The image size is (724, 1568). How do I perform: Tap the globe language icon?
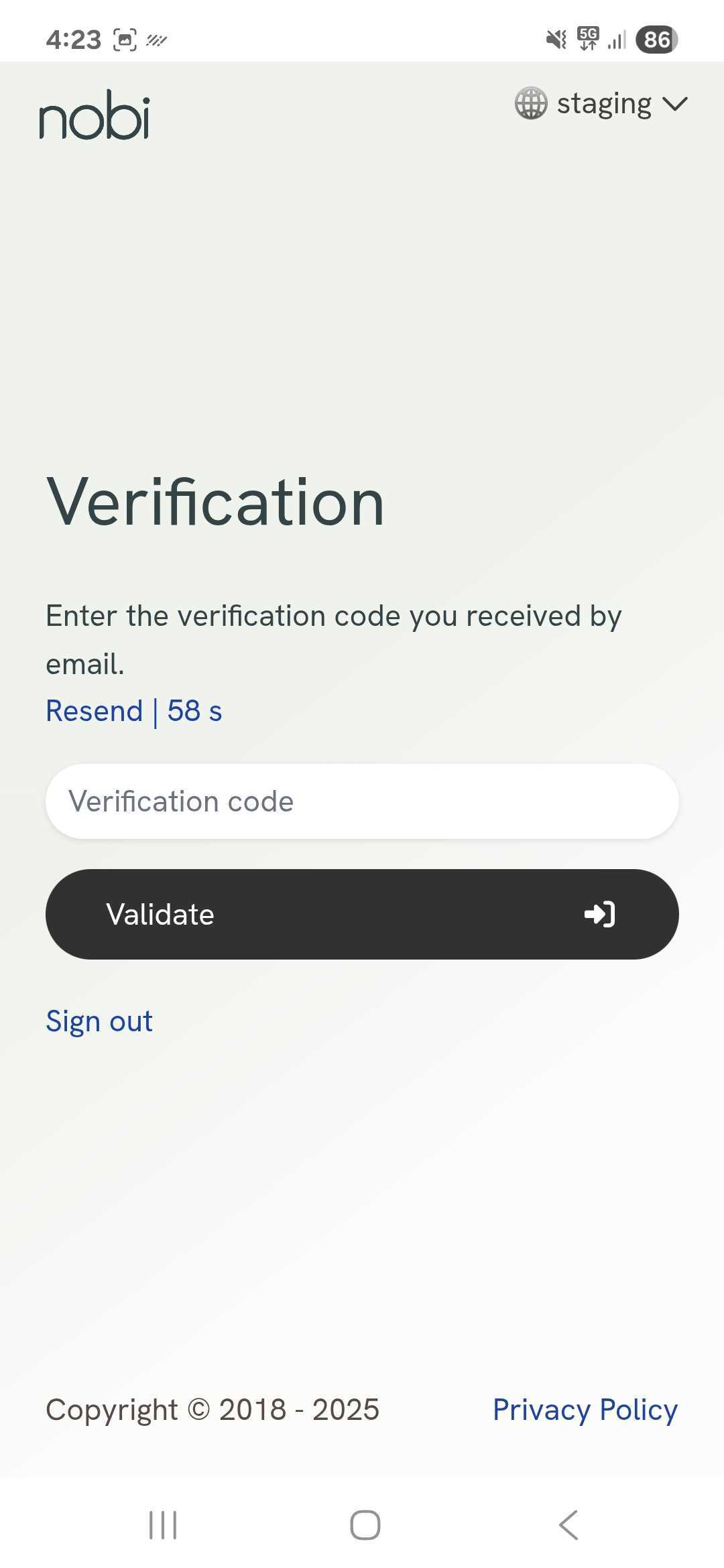pyautogui.click(x=531, y=104)
